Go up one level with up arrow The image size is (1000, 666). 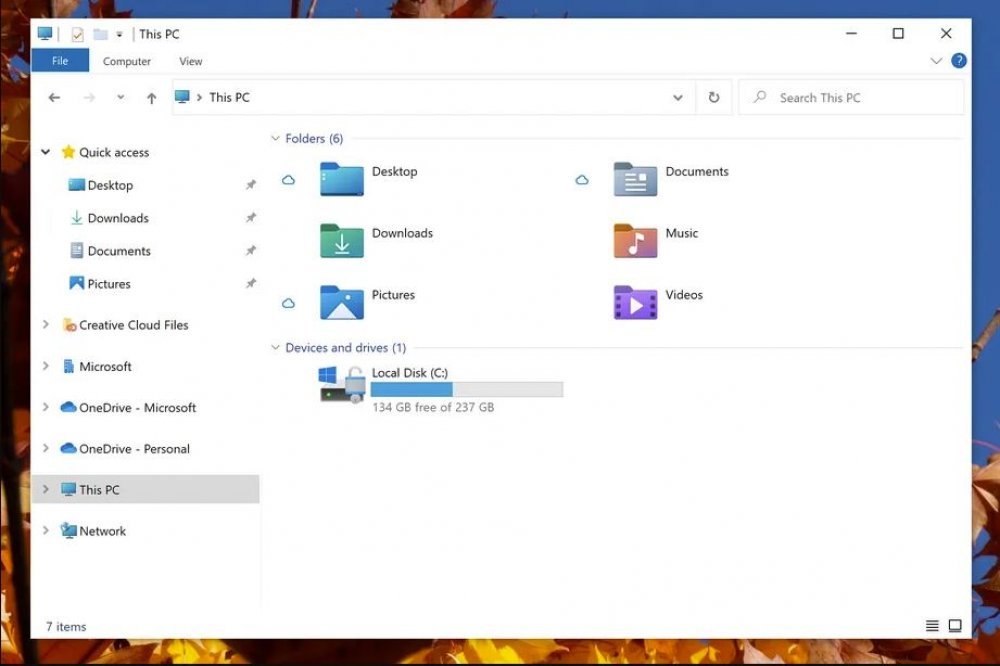pyautogui.click(x=151, y=98)
